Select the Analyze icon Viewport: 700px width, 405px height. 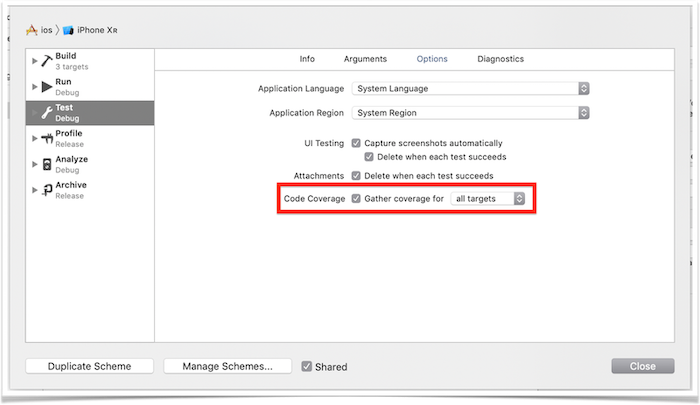point(47,164)
